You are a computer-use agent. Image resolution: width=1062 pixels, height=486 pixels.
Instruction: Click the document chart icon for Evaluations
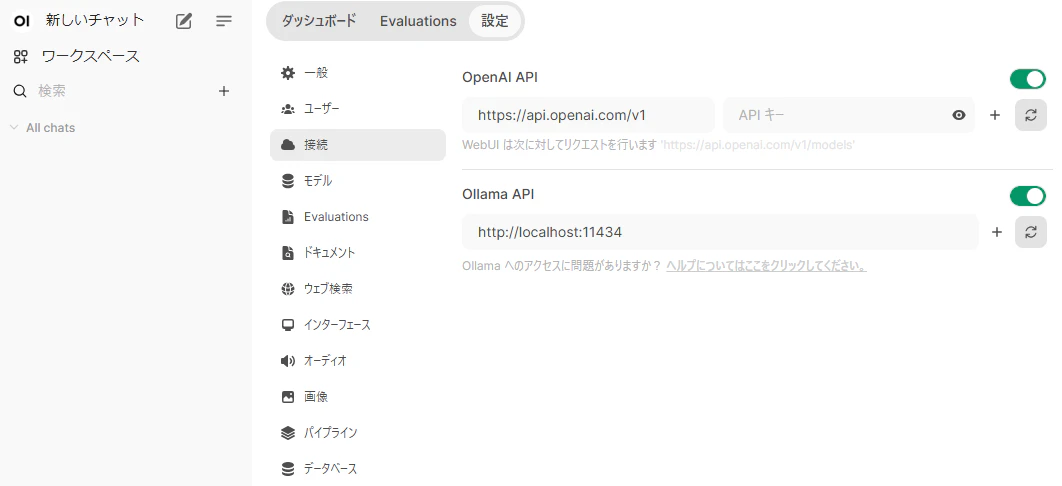(x=288, y=217)
